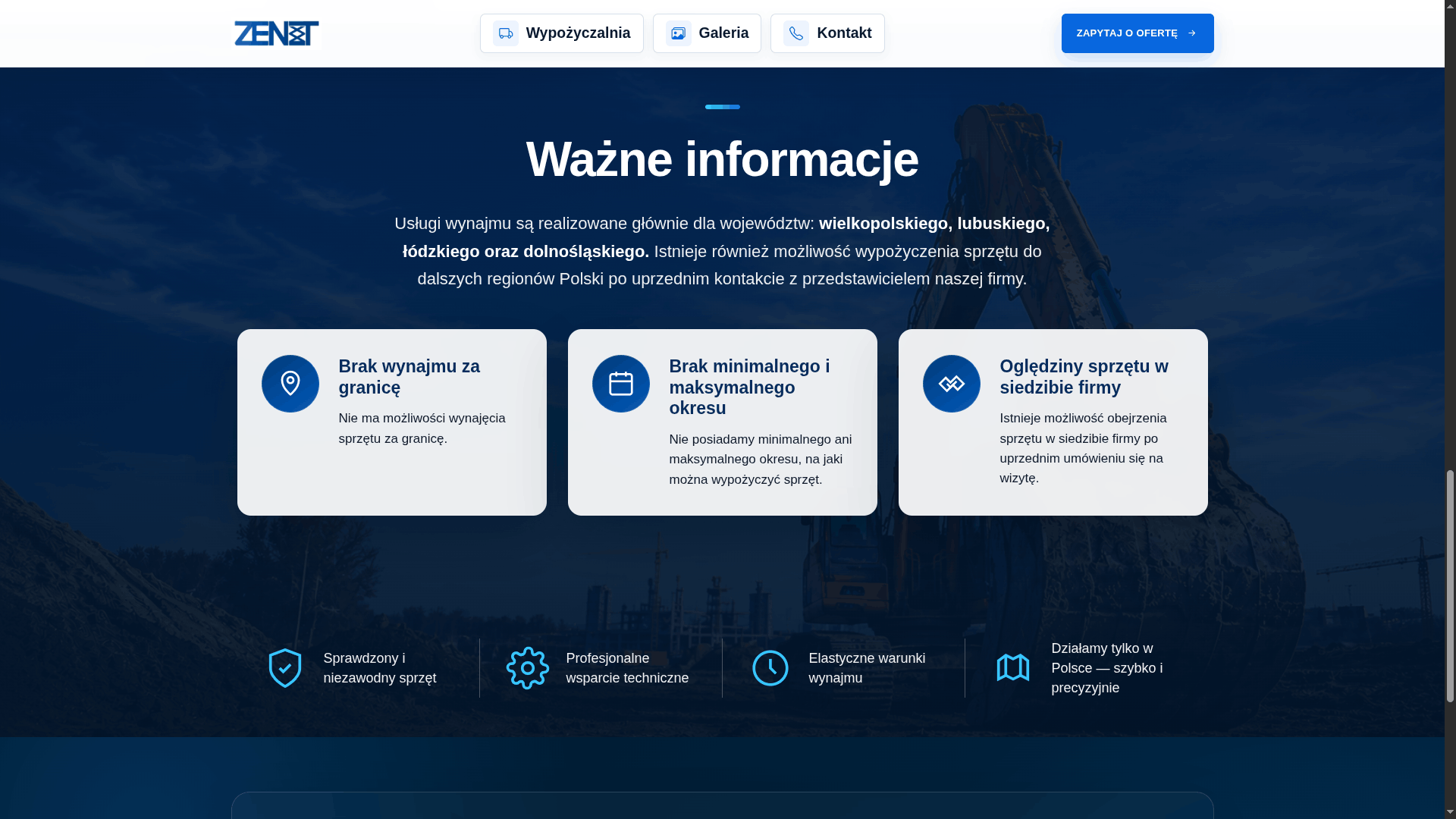
Task: Click the bold text wielkopolskiego, lubuskiego
Action: coord(934,224)
